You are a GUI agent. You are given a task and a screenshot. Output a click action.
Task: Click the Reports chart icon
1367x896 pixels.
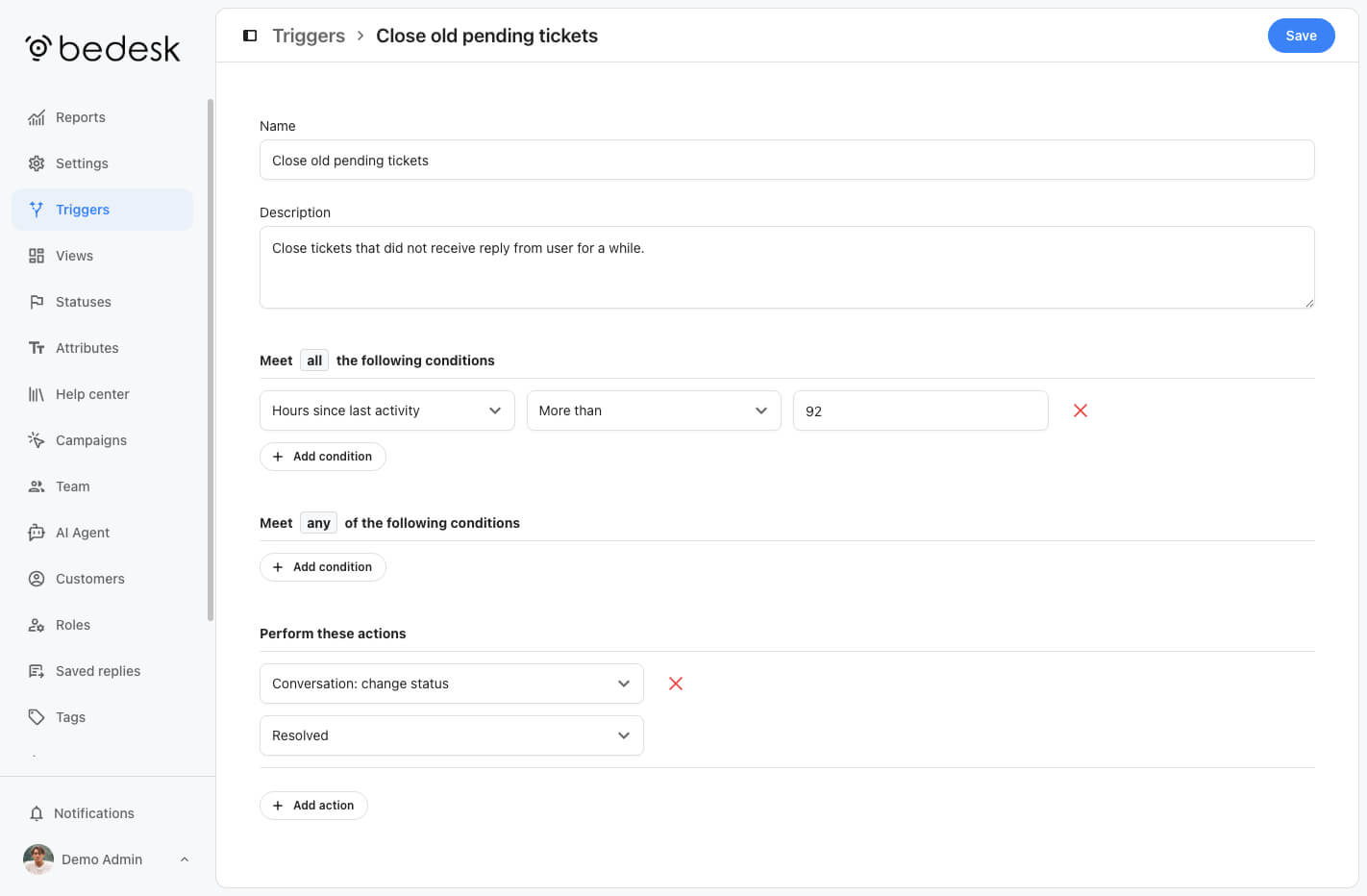37,117
